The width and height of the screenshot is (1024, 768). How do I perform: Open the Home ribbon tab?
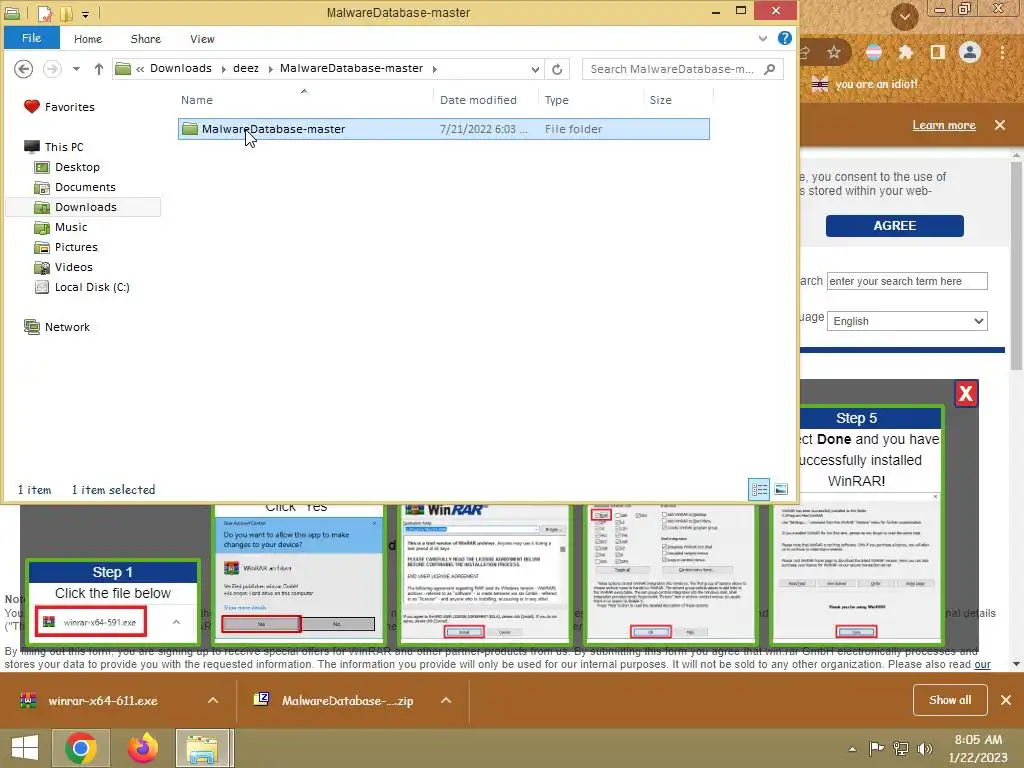(88, 39)
